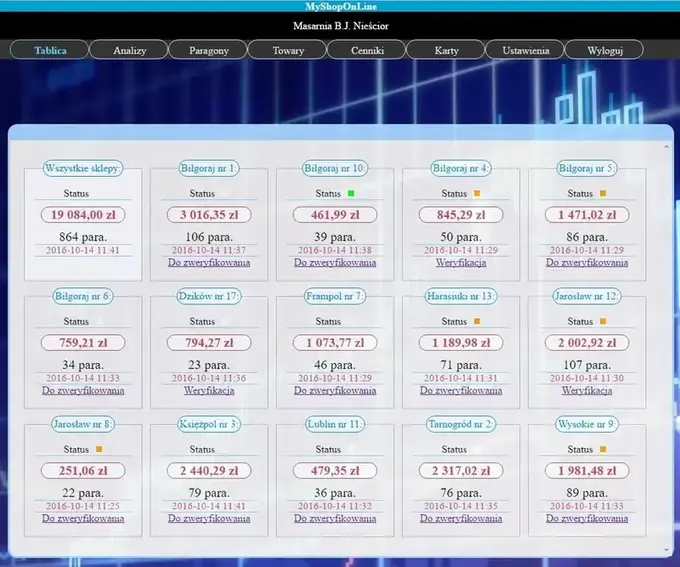Click the amount 2 440,29 zł
This screenshot has height=567, width=680.
click(209, 471)
